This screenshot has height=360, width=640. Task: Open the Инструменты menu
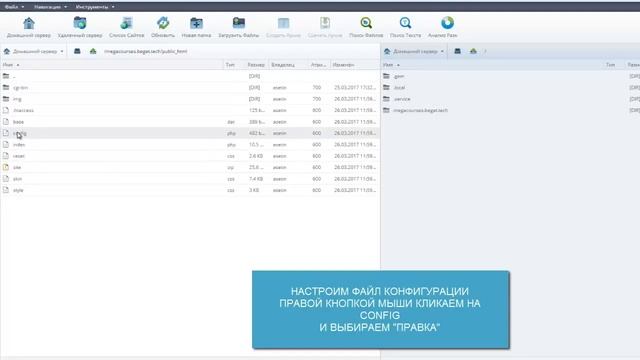click(x=95, y=7)
